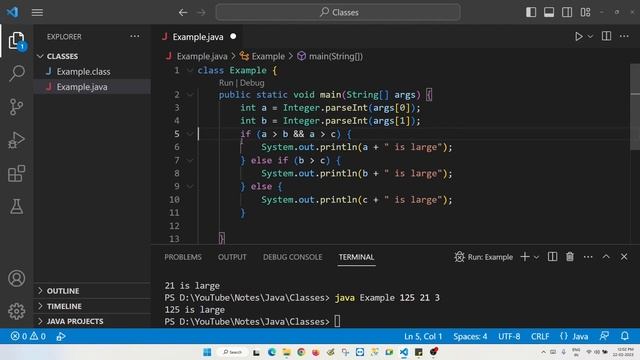Viewport: 640px width, 360px height.
Task: Click Ln 5, Col 1 in status bar
Action: [423, 336]
